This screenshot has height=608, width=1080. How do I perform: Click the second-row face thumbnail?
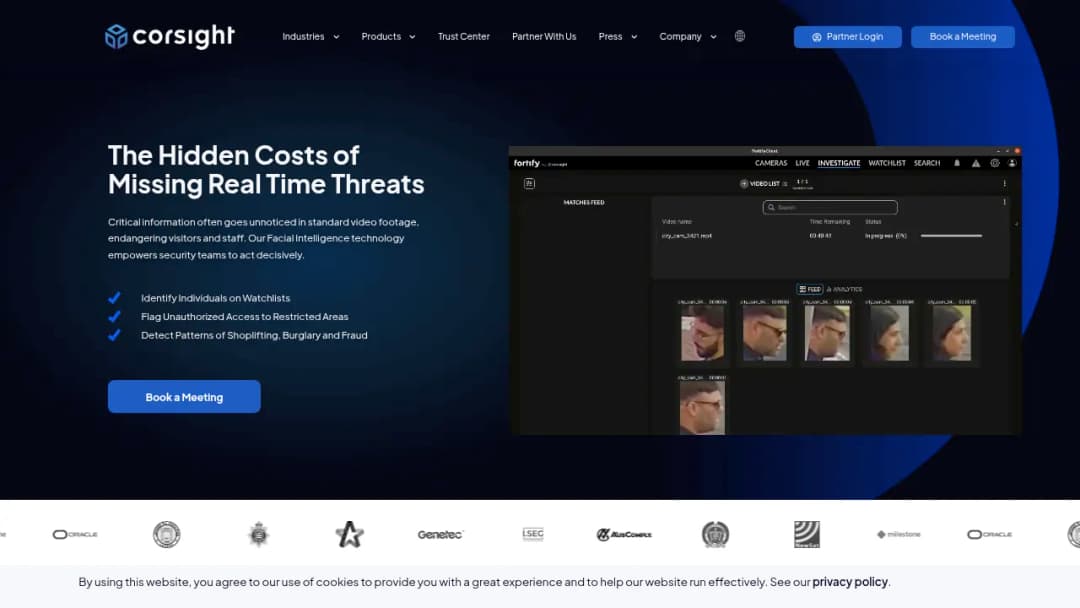point(702,408)
